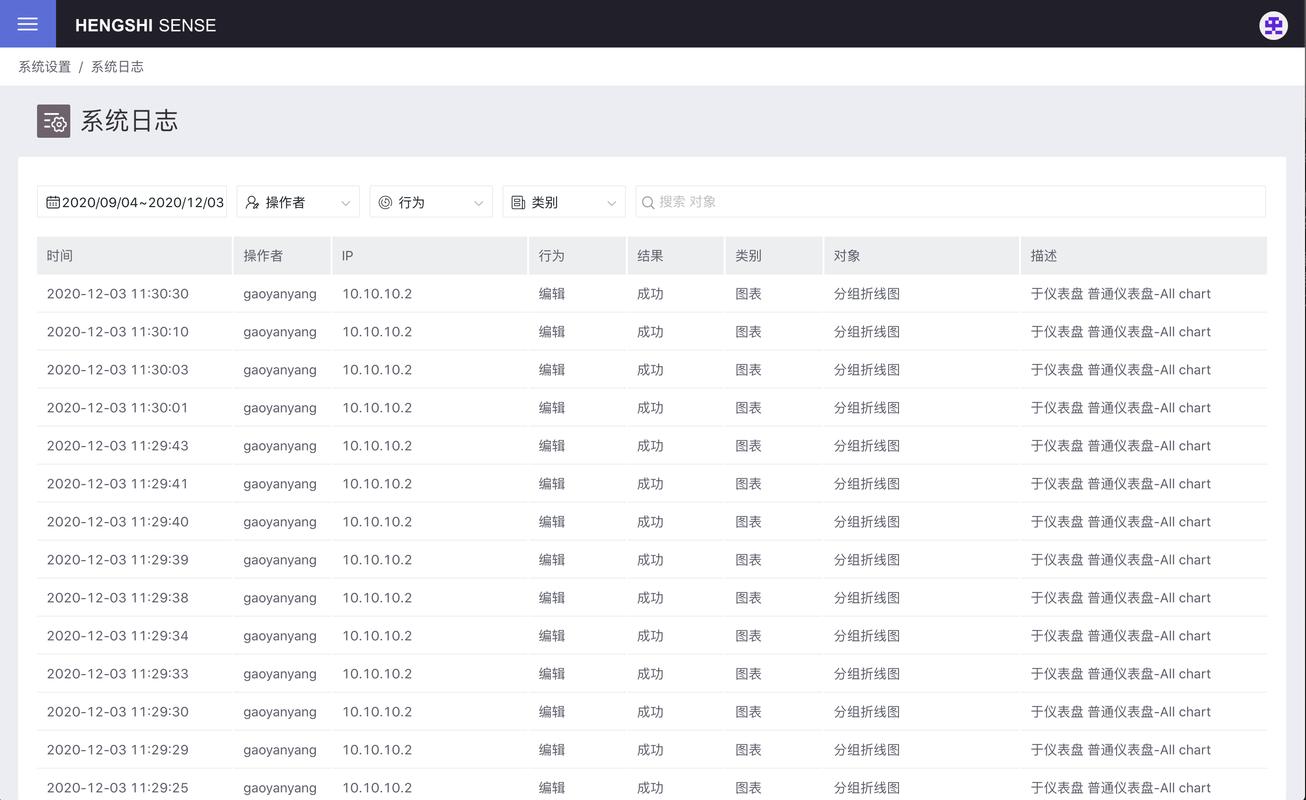Click the IP column header
The width and height of the screenshot is (1306, 800).
(347, 255)
